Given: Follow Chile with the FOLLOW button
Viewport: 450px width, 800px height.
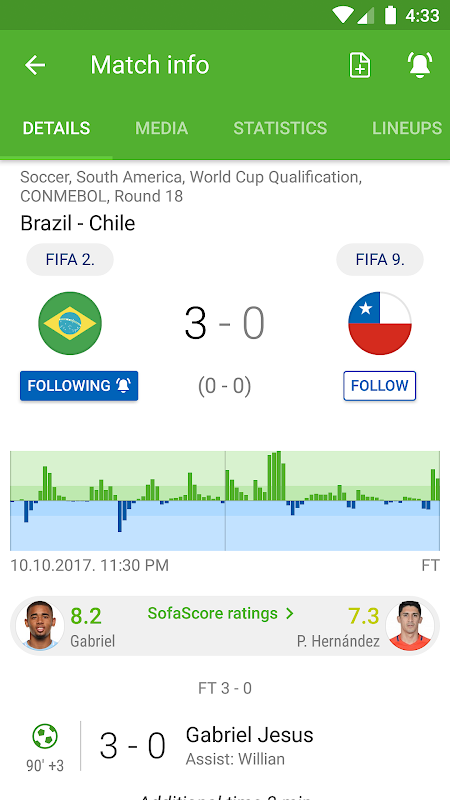Looking at the screenshot, I should 380,386.
